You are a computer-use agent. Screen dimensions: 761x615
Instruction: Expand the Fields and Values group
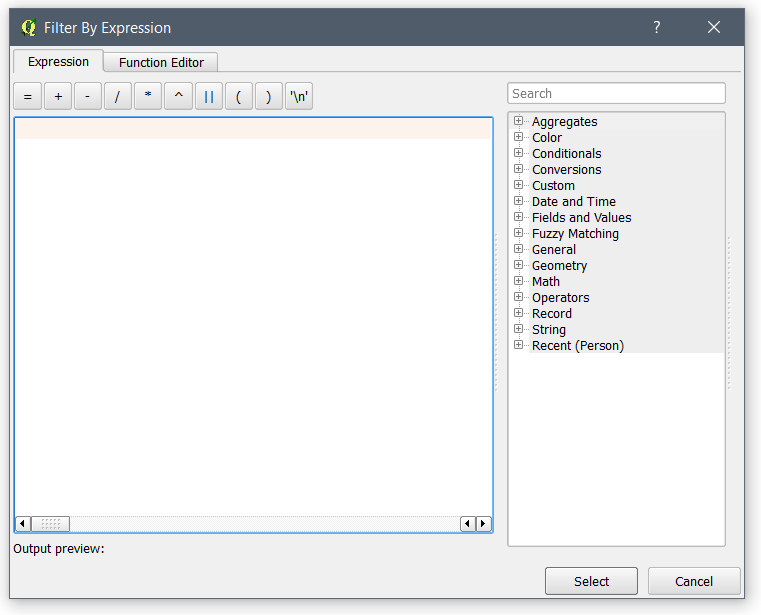click(519, 218)
